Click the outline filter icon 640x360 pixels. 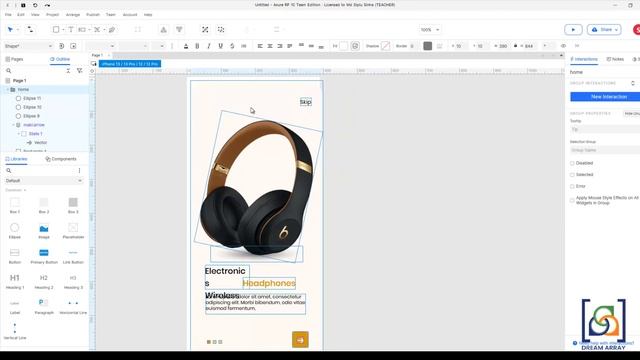[80, 71]
